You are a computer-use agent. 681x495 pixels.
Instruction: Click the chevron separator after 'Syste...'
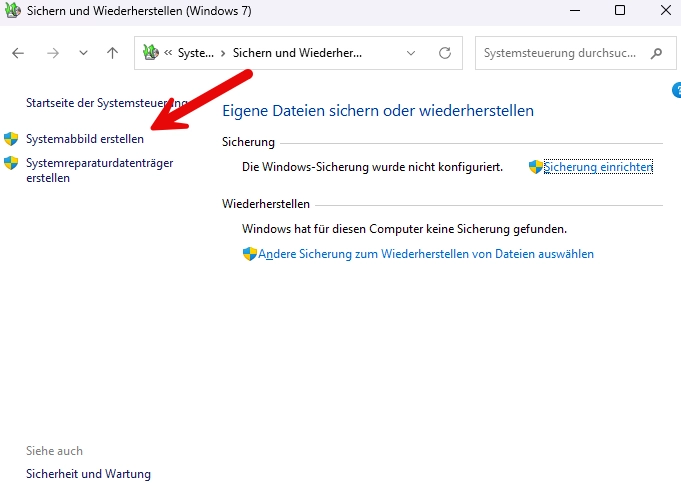point(223,53)
